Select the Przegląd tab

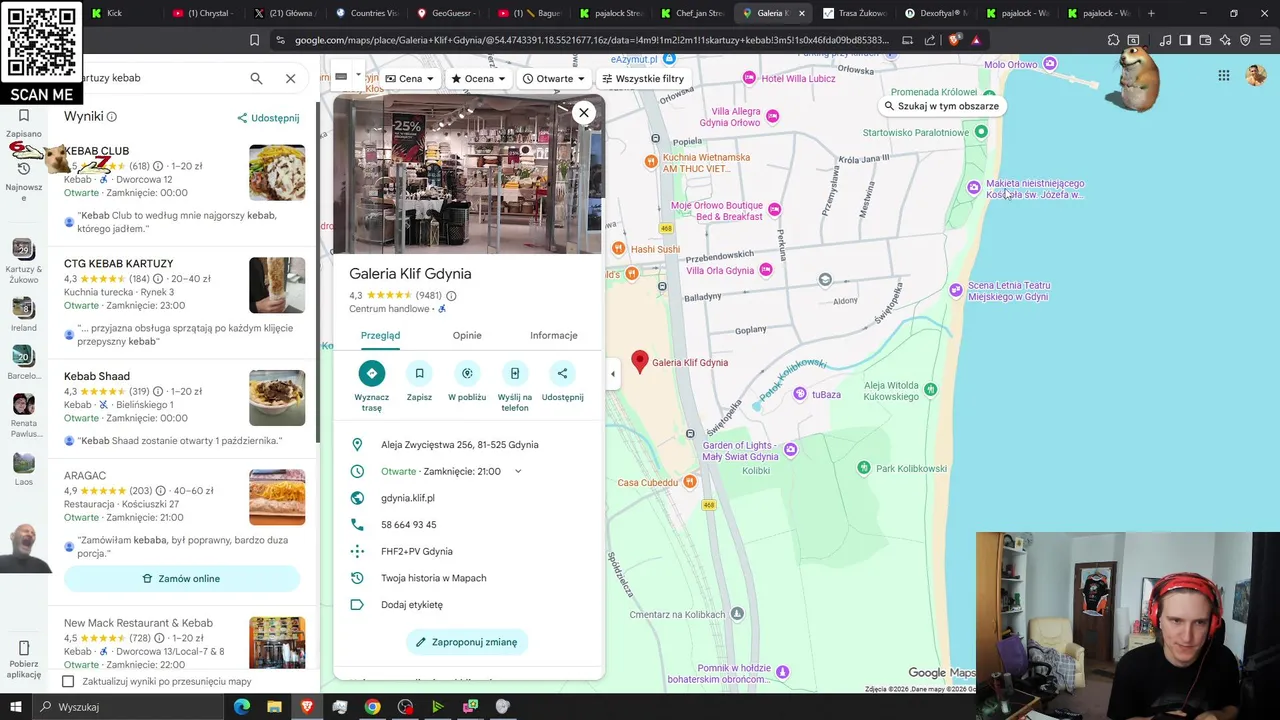tap(380, 335)
